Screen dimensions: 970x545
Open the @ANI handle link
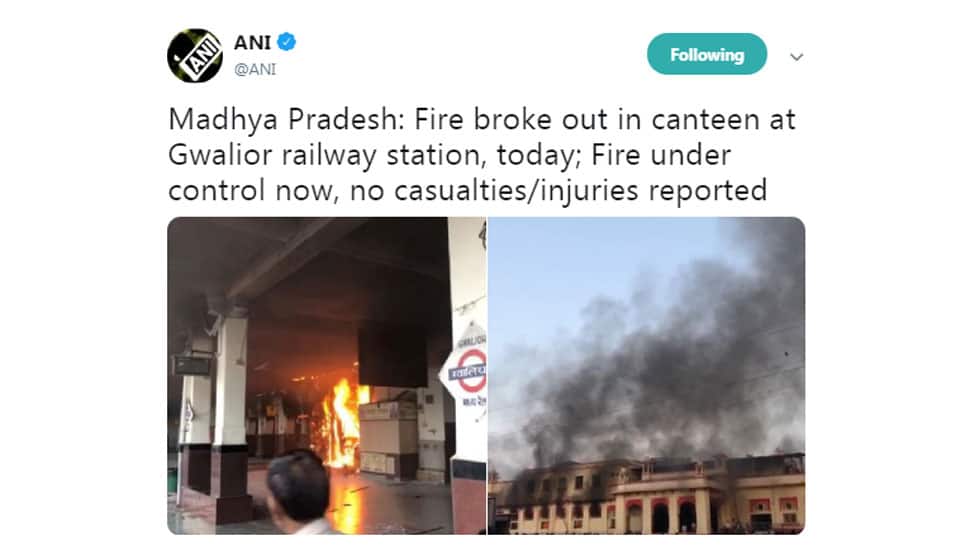tap(255, 69)
